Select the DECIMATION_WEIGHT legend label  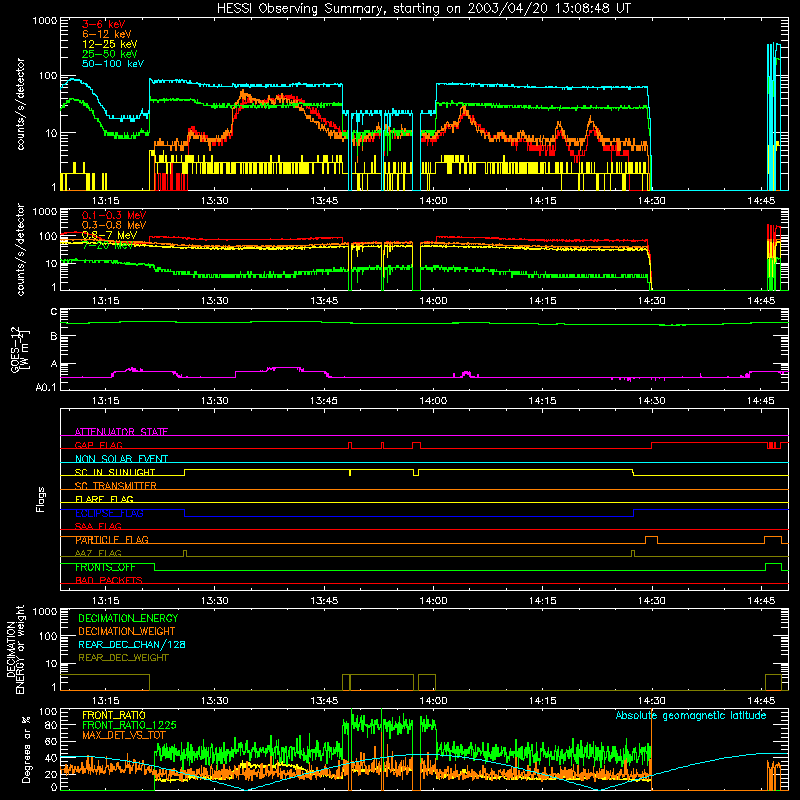pyautogui.click(x=127, y=631)
